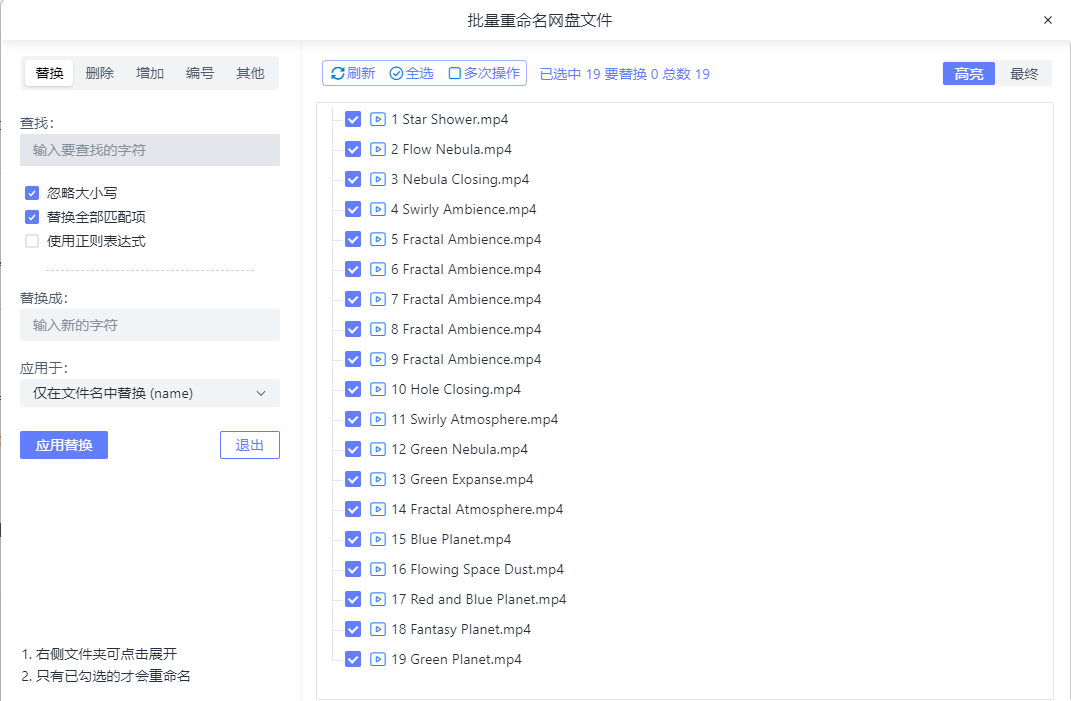Viewport: 1071px width, 701px height.
Task: Select the 最终 view mode
Action: [1024, 74]
